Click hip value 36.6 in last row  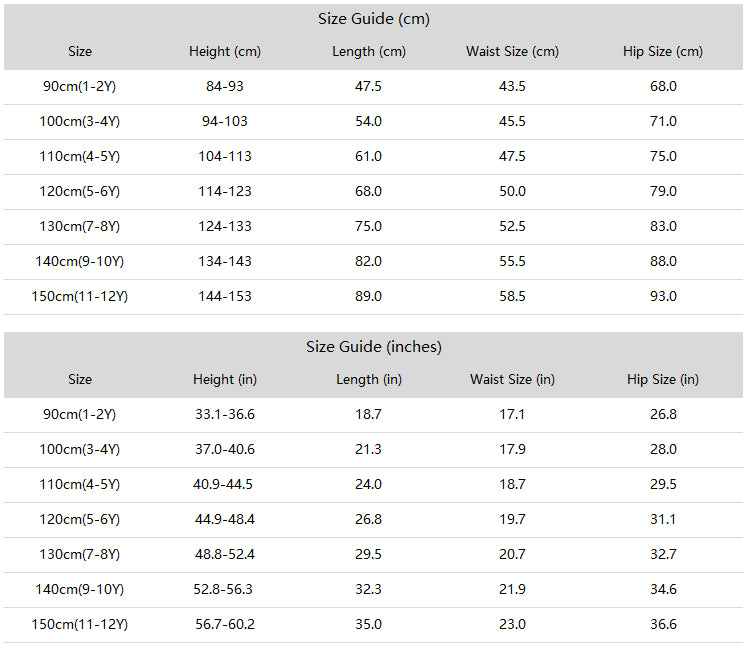(x=663, y=624)
